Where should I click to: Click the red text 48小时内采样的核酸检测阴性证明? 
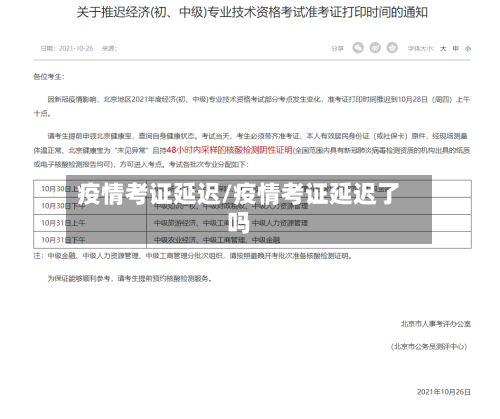(x=229, y=150)
